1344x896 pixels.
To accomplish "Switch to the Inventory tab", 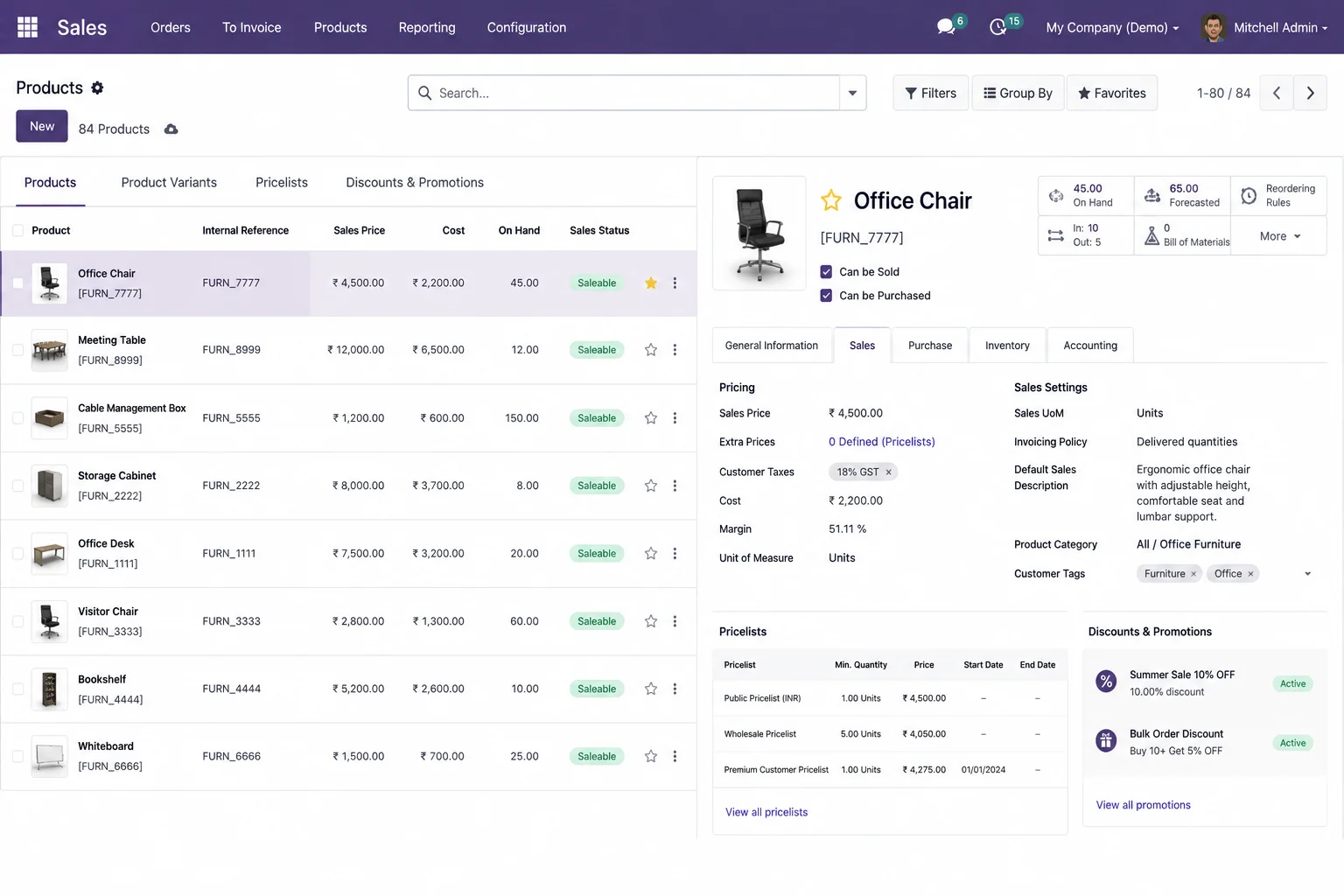I will pyautogui.click(x=1007, y=346).
